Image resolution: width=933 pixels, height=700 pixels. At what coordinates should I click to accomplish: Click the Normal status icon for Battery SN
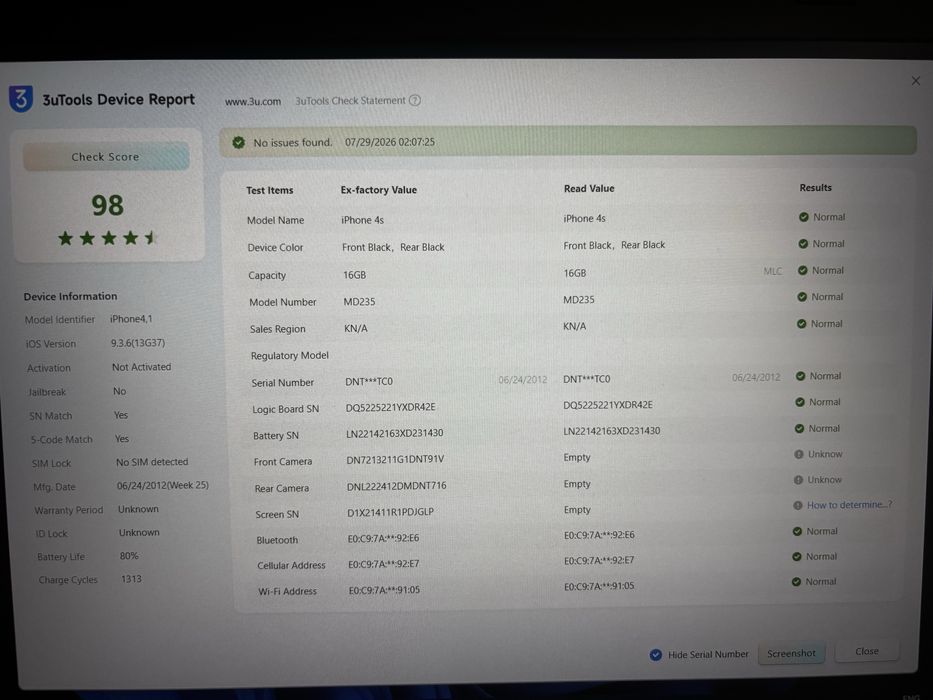pos(799,428)
